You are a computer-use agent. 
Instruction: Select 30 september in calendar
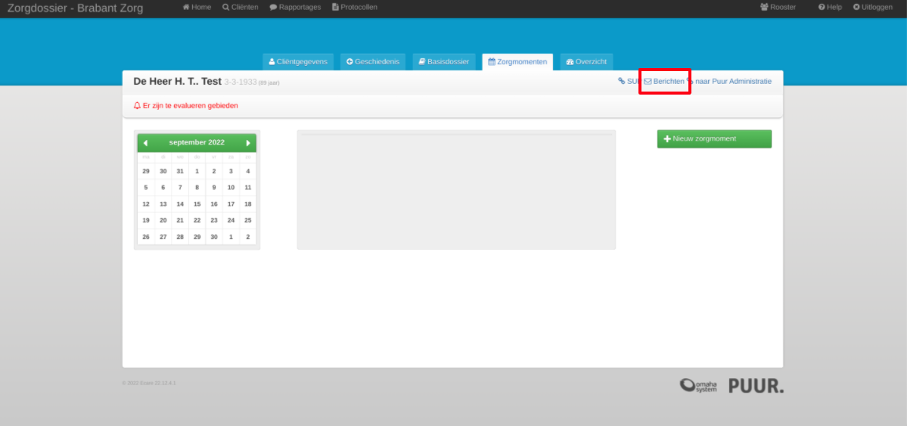(214, 237)
